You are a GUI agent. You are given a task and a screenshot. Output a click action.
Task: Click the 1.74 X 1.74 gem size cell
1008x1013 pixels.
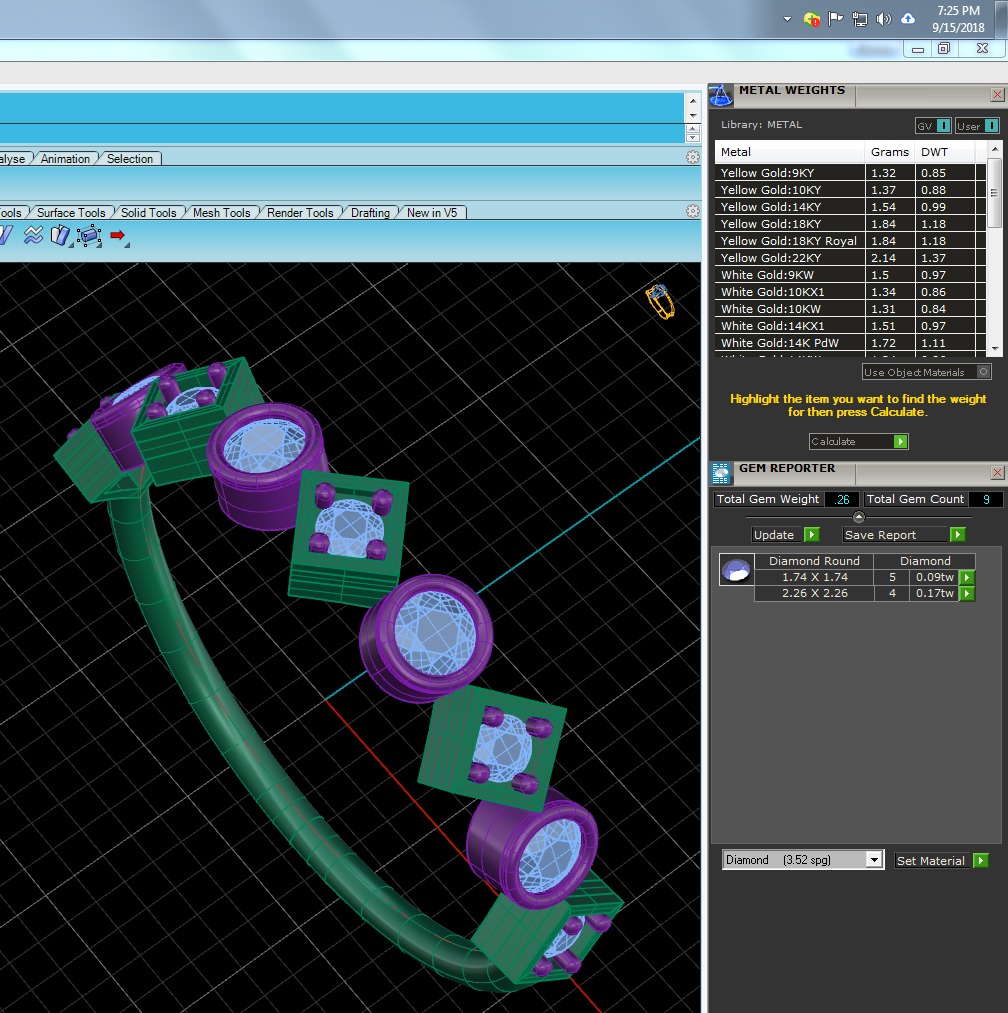click(x=814, y=577)
